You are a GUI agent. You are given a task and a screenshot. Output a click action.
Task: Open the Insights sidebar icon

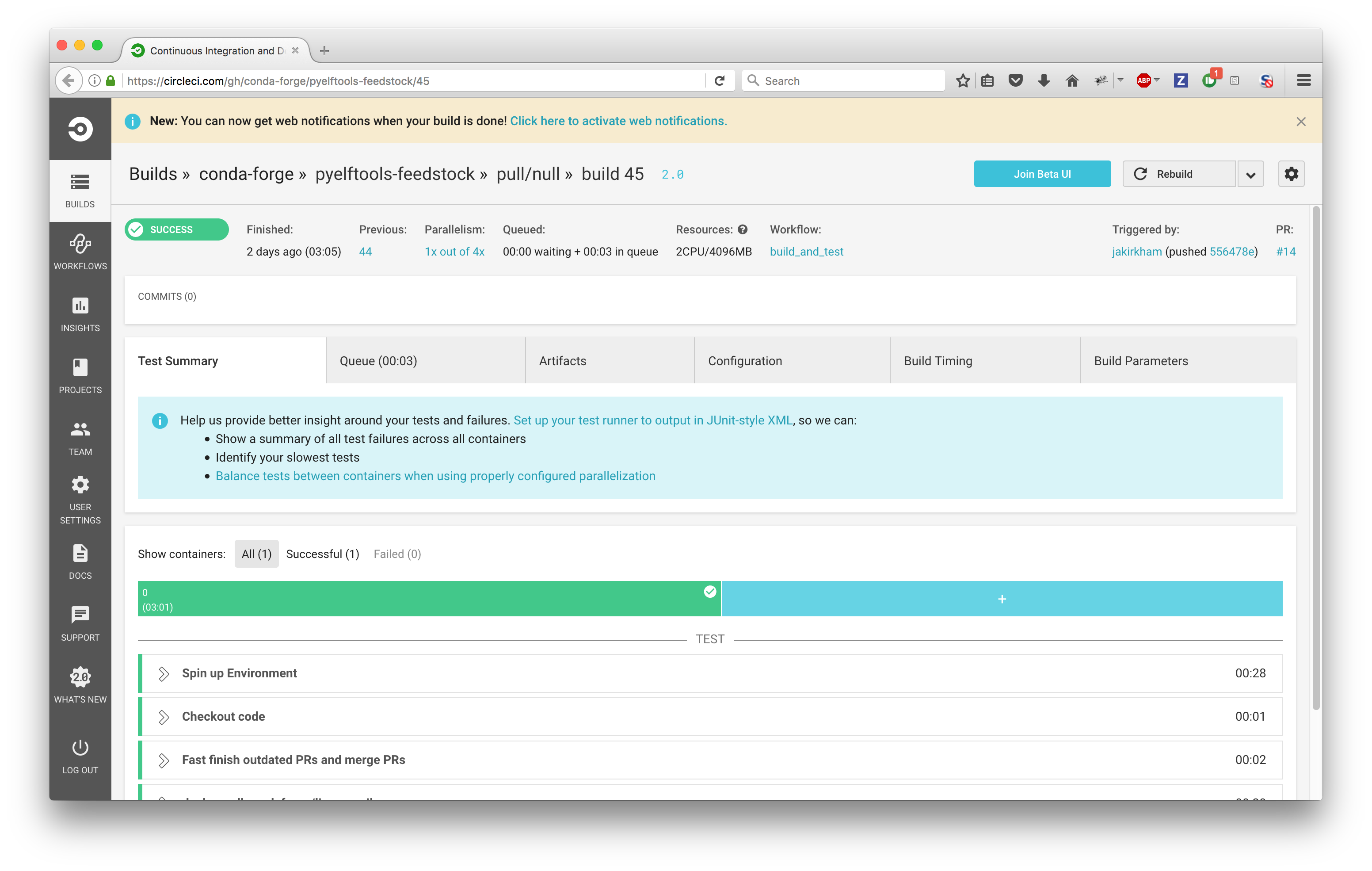(x=80, y=306)
